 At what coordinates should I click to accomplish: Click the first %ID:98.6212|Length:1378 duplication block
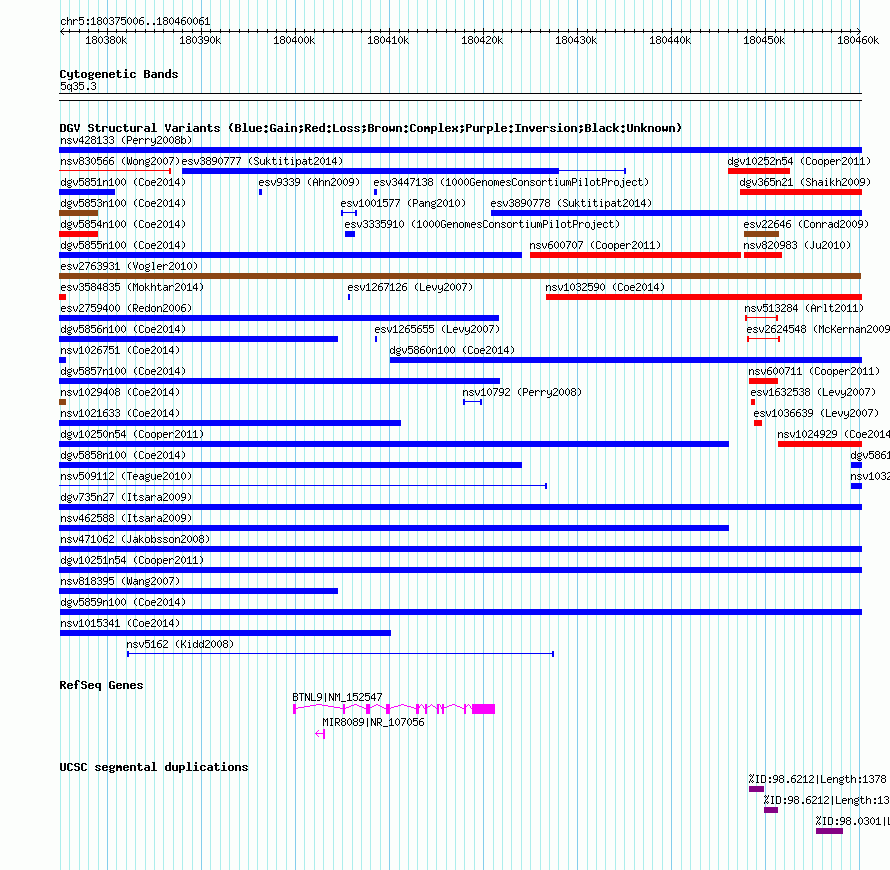click(x=756, y=789)
